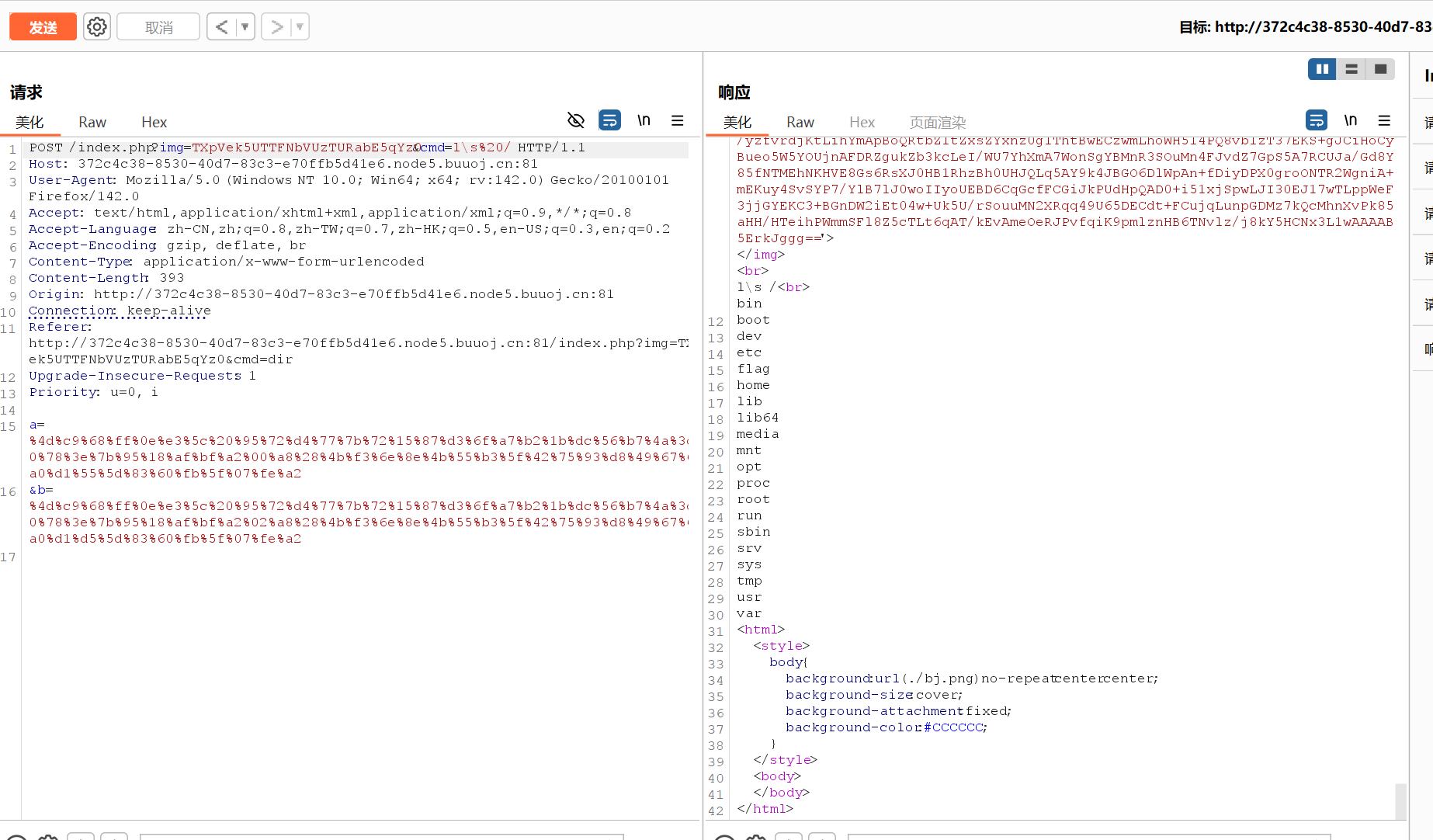
Task: Toggle \n newline display in request panel
Action: (644, 120)
